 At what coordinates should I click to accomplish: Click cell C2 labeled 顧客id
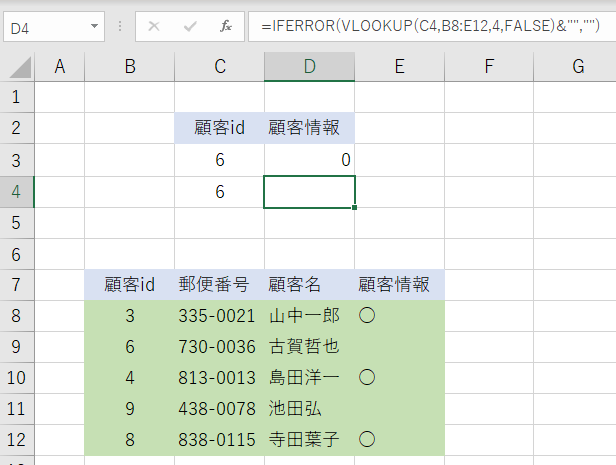(x=220, y=128)
